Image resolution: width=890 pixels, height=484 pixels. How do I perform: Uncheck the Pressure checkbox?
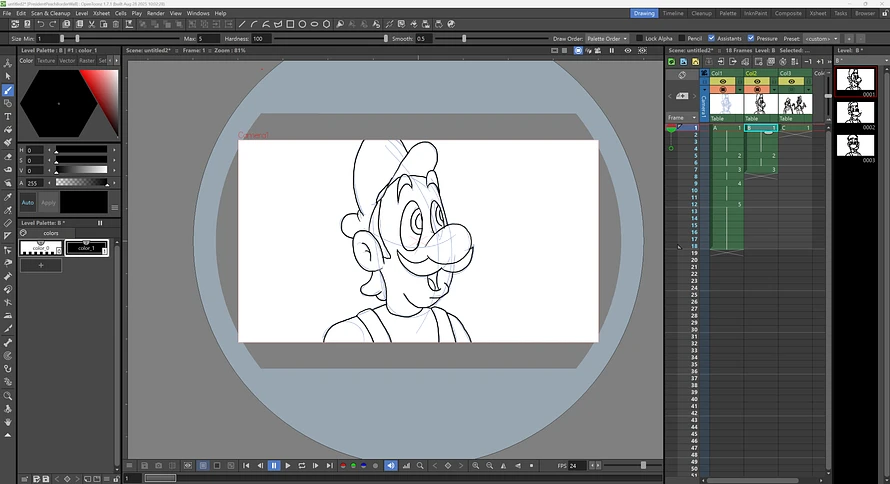click(x=751, y=39)
